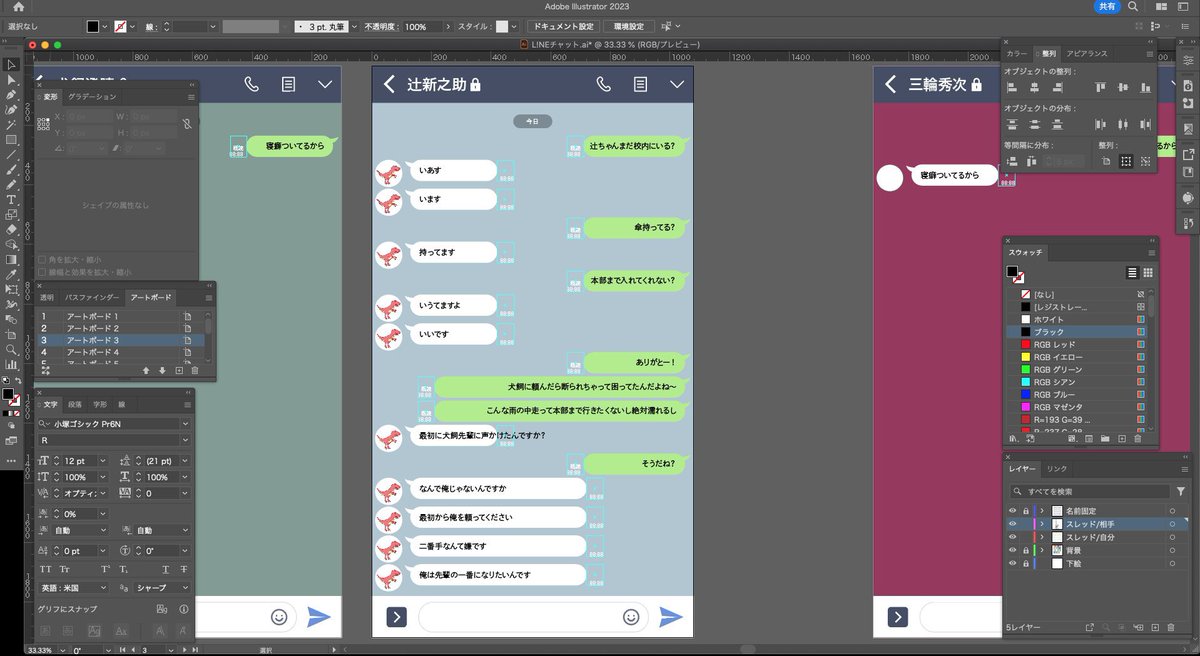
Task: Click the 環境設定 button
Action: tap(629, 26)
